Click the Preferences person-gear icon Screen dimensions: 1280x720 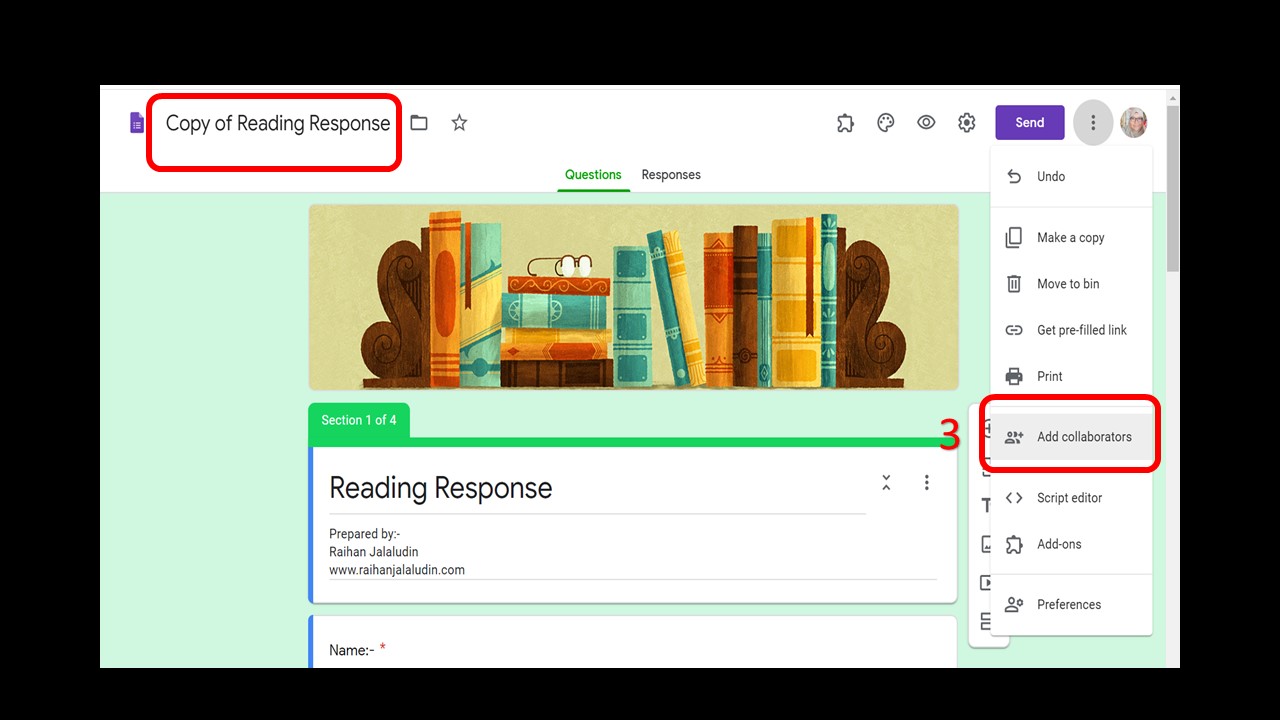1014,605
